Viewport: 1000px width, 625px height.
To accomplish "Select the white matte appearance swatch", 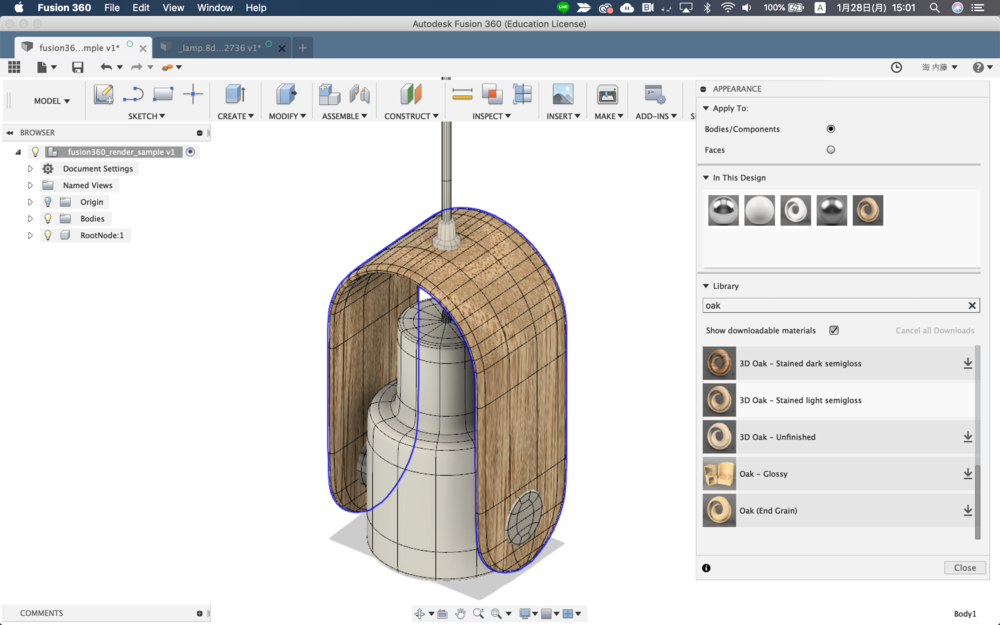I will click(759, 210).
